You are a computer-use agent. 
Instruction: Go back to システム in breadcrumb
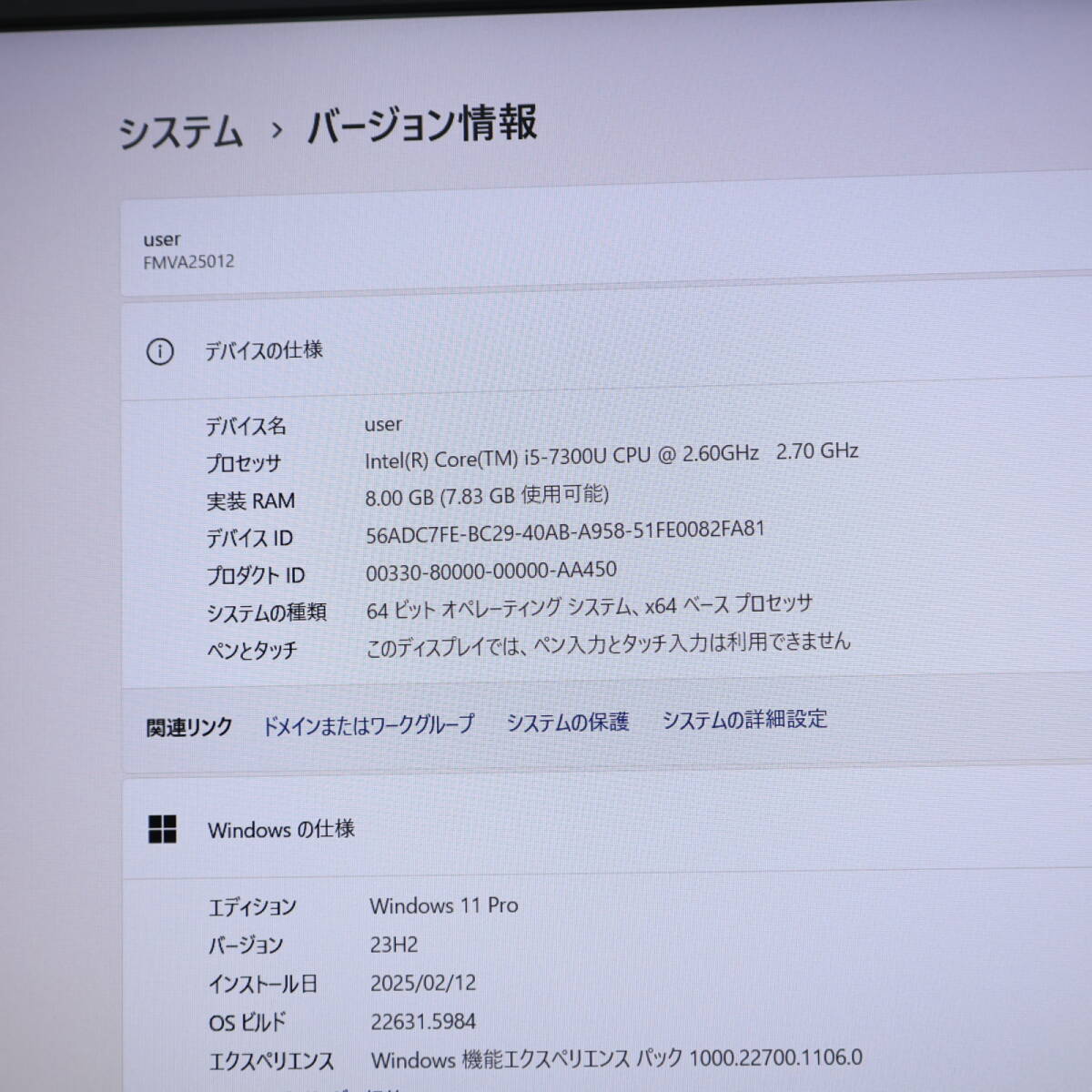[181, 132]
